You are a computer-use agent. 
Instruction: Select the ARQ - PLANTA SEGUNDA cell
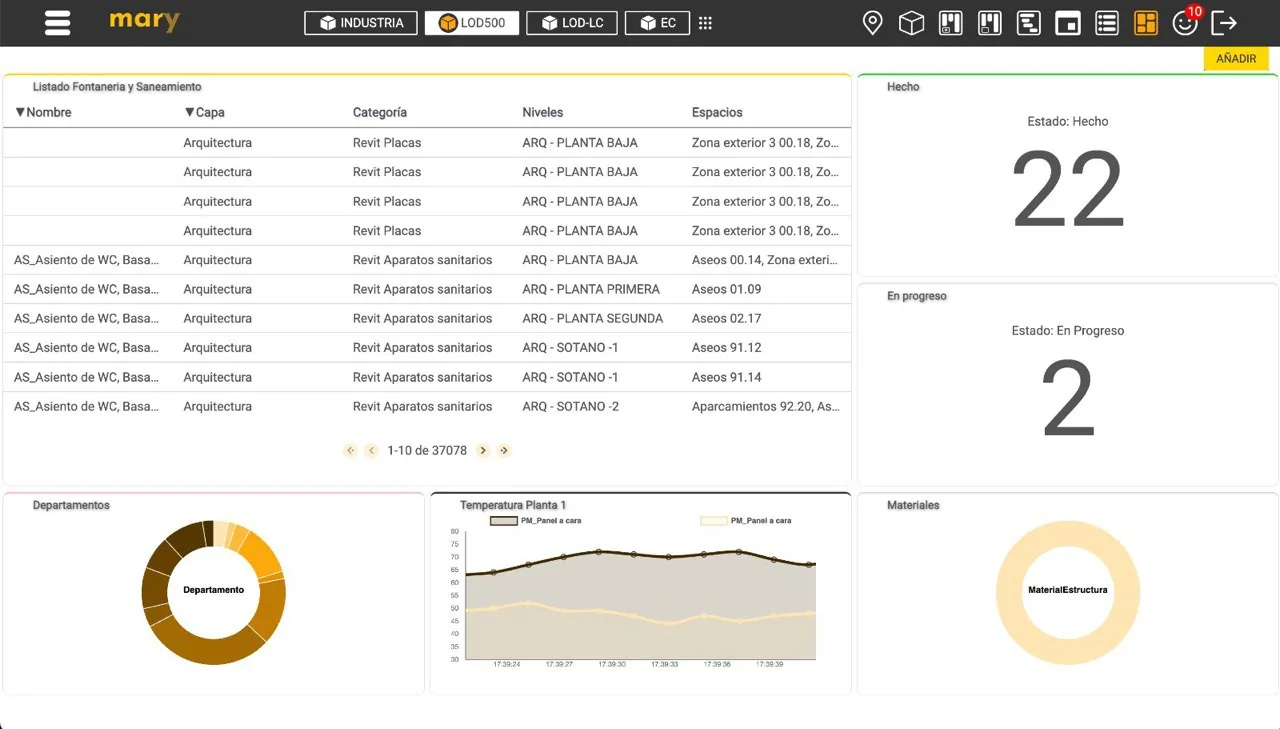593,318
